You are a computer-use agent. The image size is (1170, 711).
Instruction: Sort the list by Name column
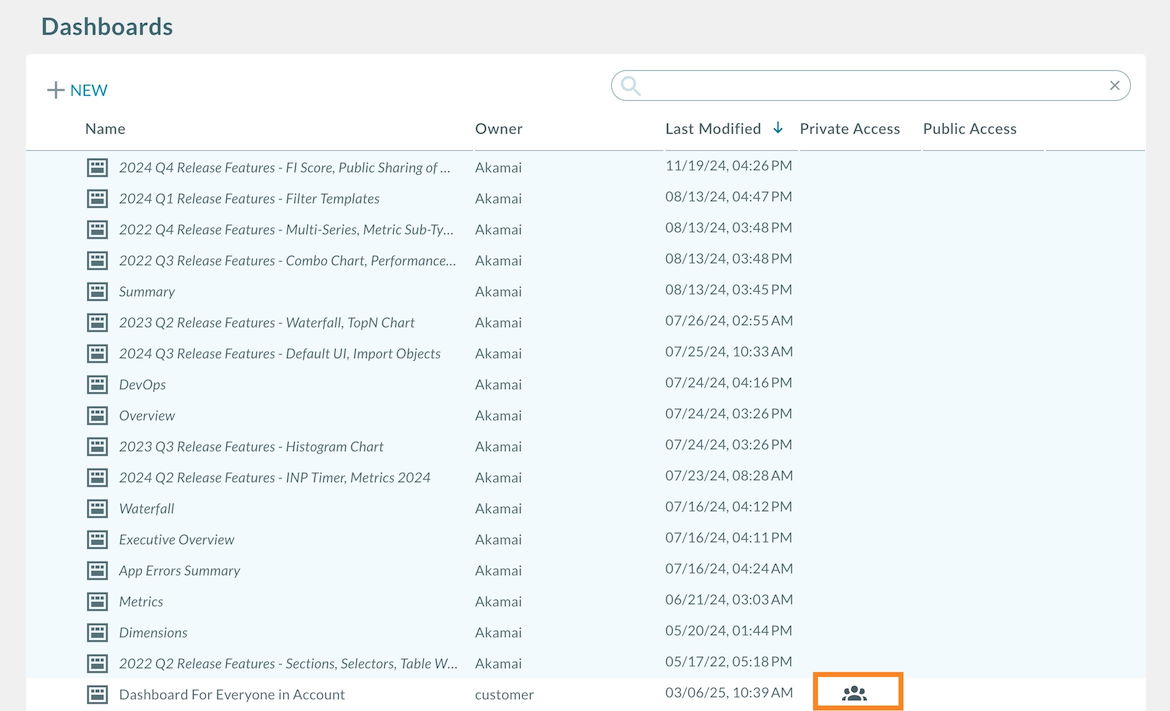coord(104,128)
